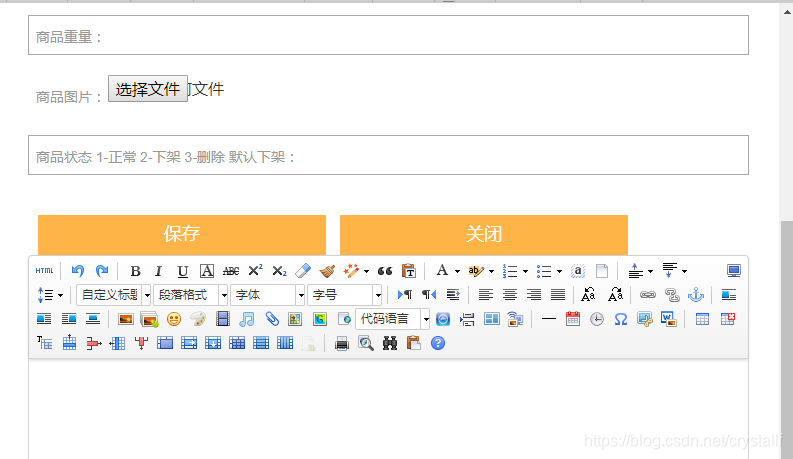Open paragraph spacing after dropdown

coord(684,271)
